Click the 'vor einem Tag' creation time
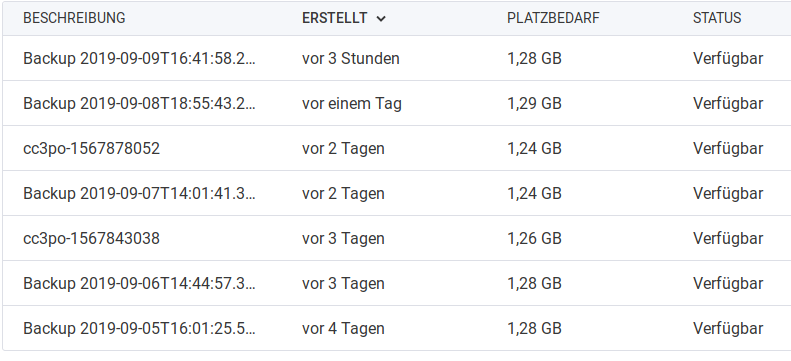 pyautogui.click(x=352, y=103)
